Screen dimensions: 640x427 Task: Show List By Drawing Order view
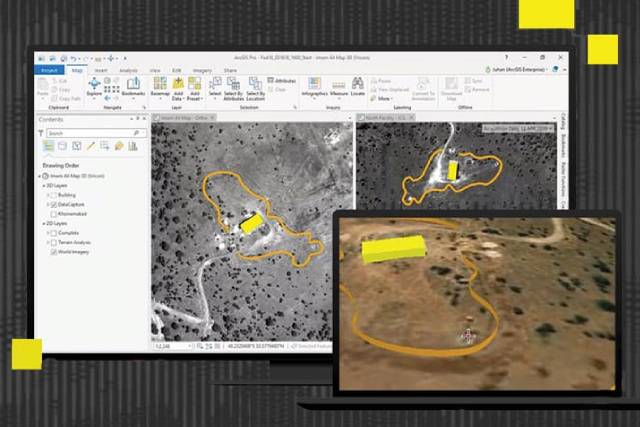[49, 146]
